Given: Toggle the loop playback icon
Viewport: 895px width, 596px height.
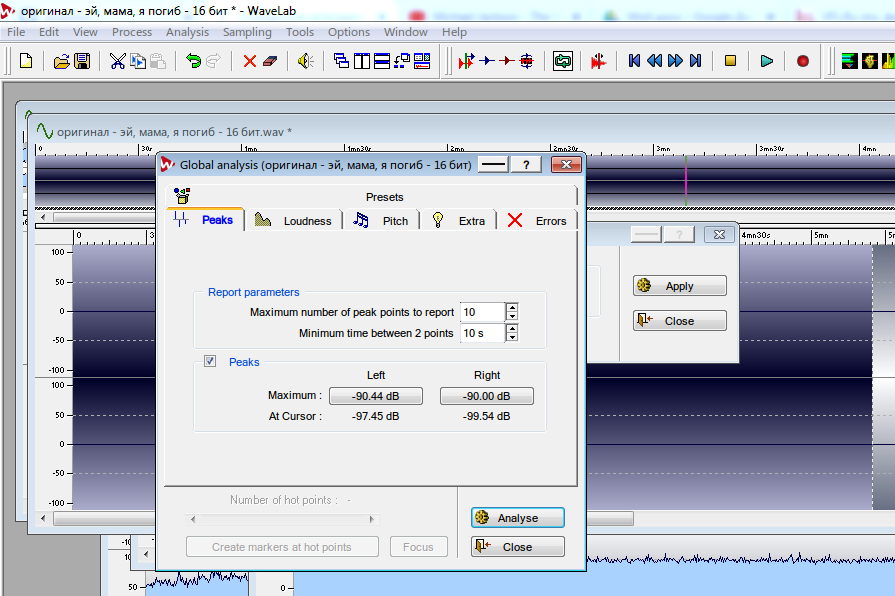Looking at the screenshot, I should click(563, 61).
